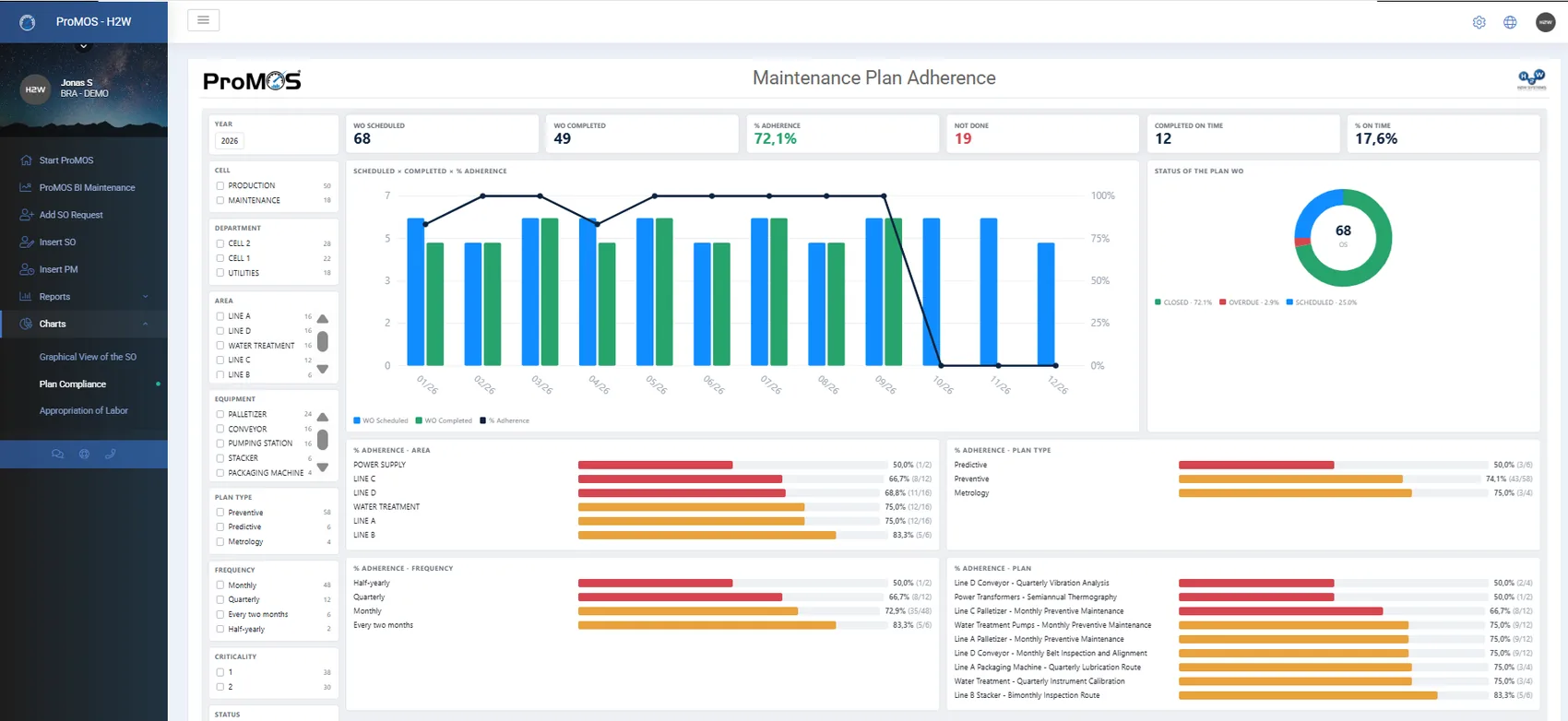Check the PRODUCTION cell filter
The image size is (1568, 721).
coord(220,185)
